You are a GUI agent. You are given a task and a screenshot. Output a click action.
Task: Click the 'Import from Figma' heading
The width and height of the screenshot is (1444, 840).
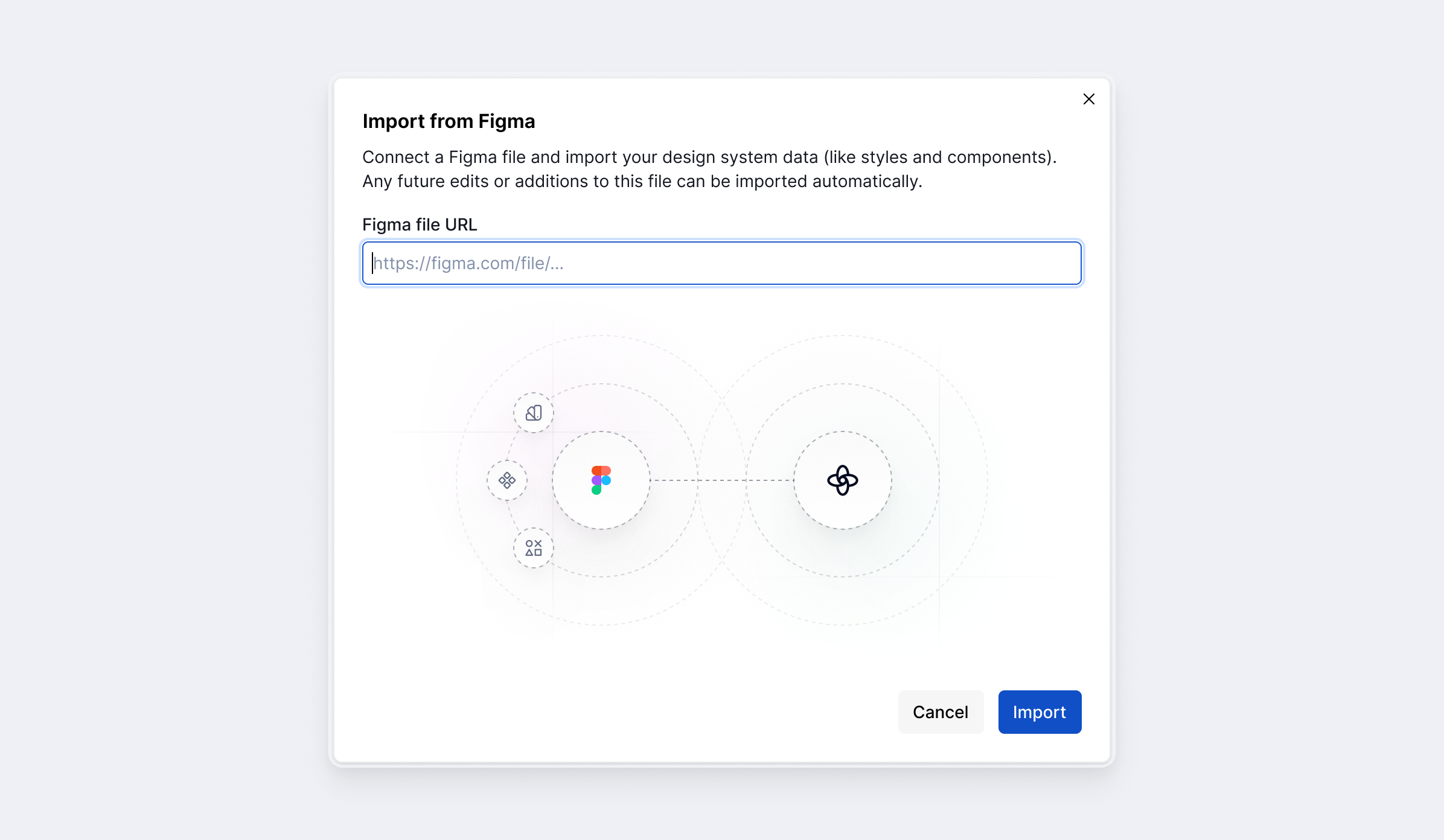(x=449, y=121)
